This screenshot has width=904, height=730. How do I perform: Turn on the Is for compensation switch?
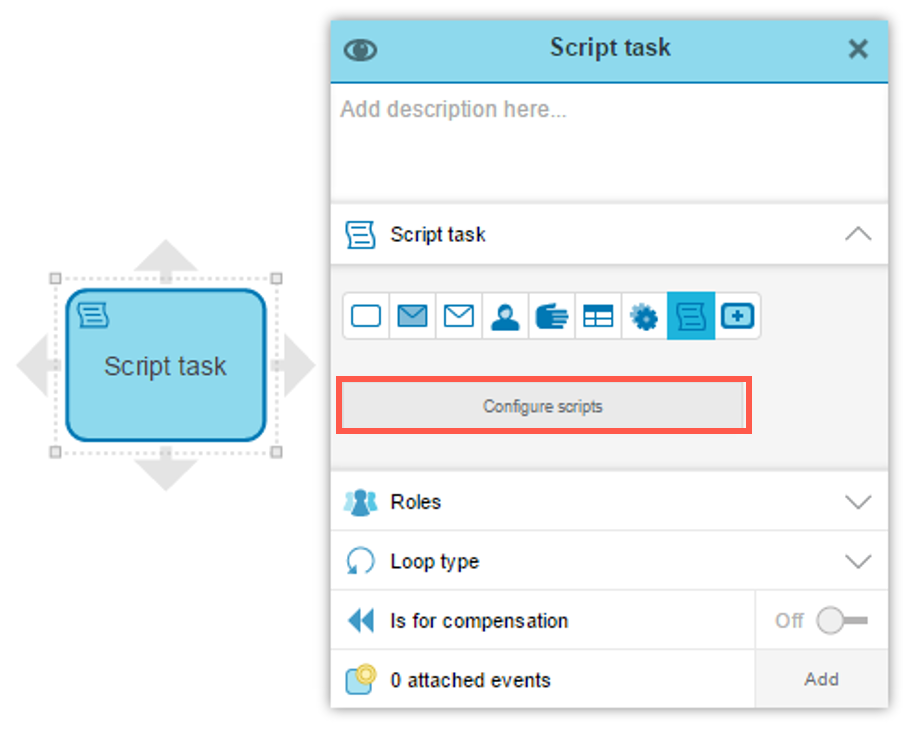[841, 621]
